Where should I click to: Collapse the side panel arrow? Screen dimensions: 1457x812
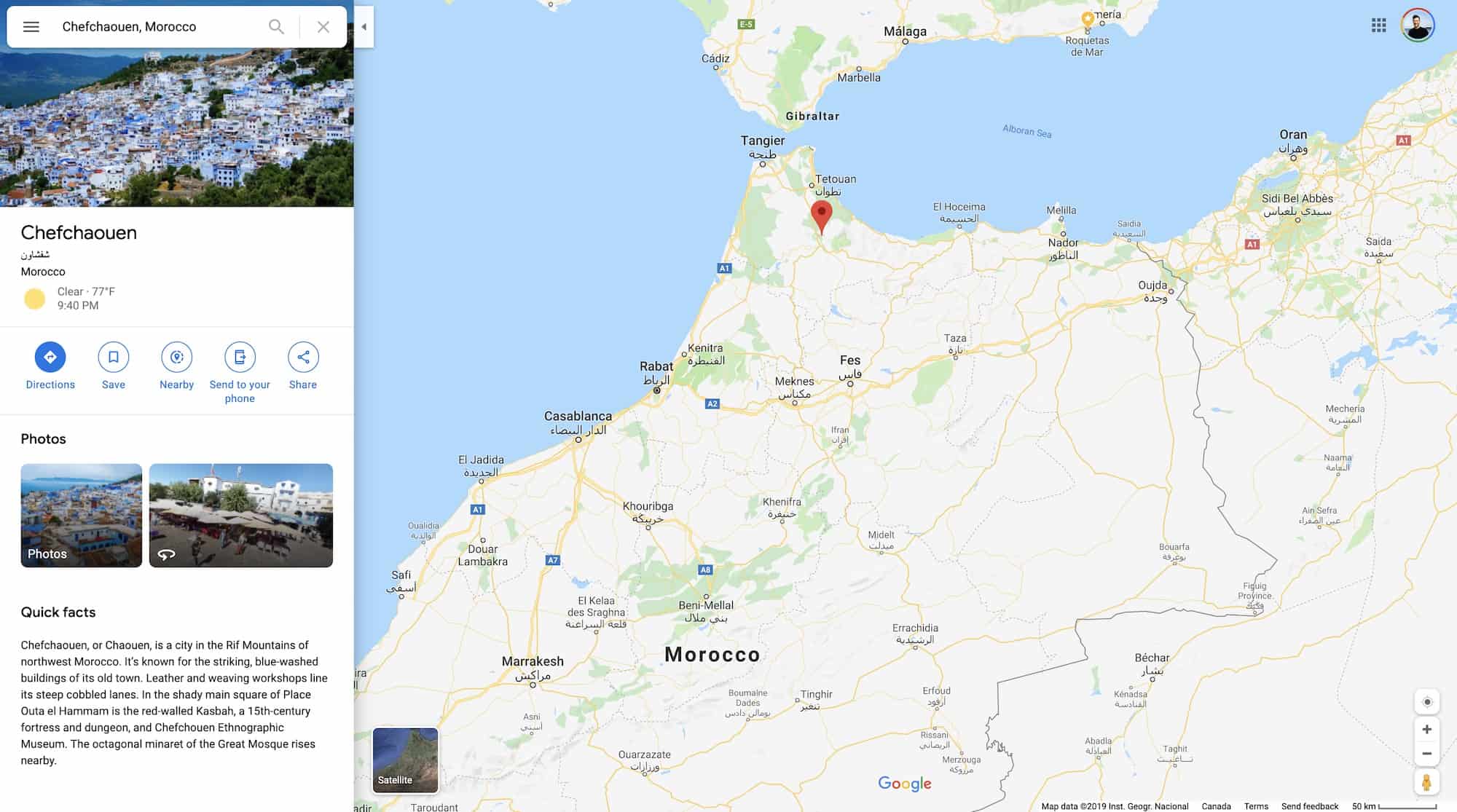pyautogui.click(x=364, y=27)
